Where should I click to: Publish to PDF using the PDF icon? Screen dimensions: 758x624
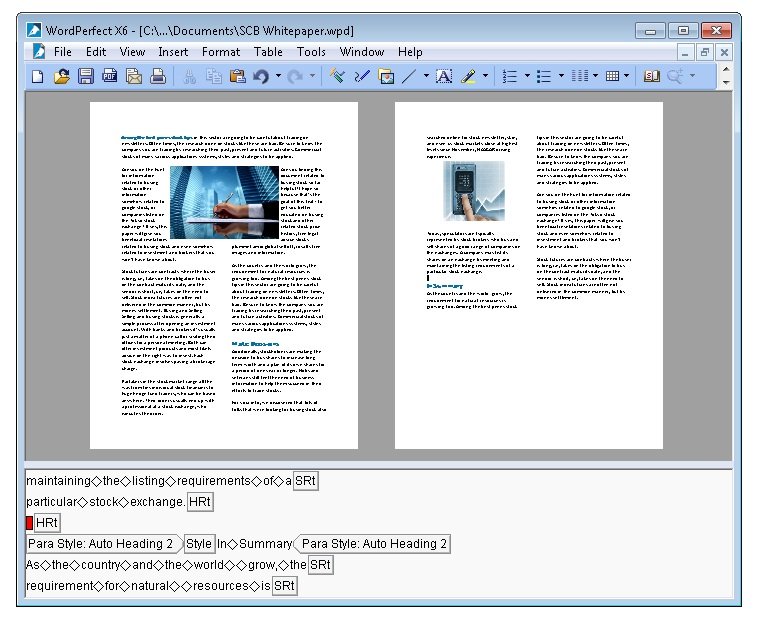click(x=110, y=76)
